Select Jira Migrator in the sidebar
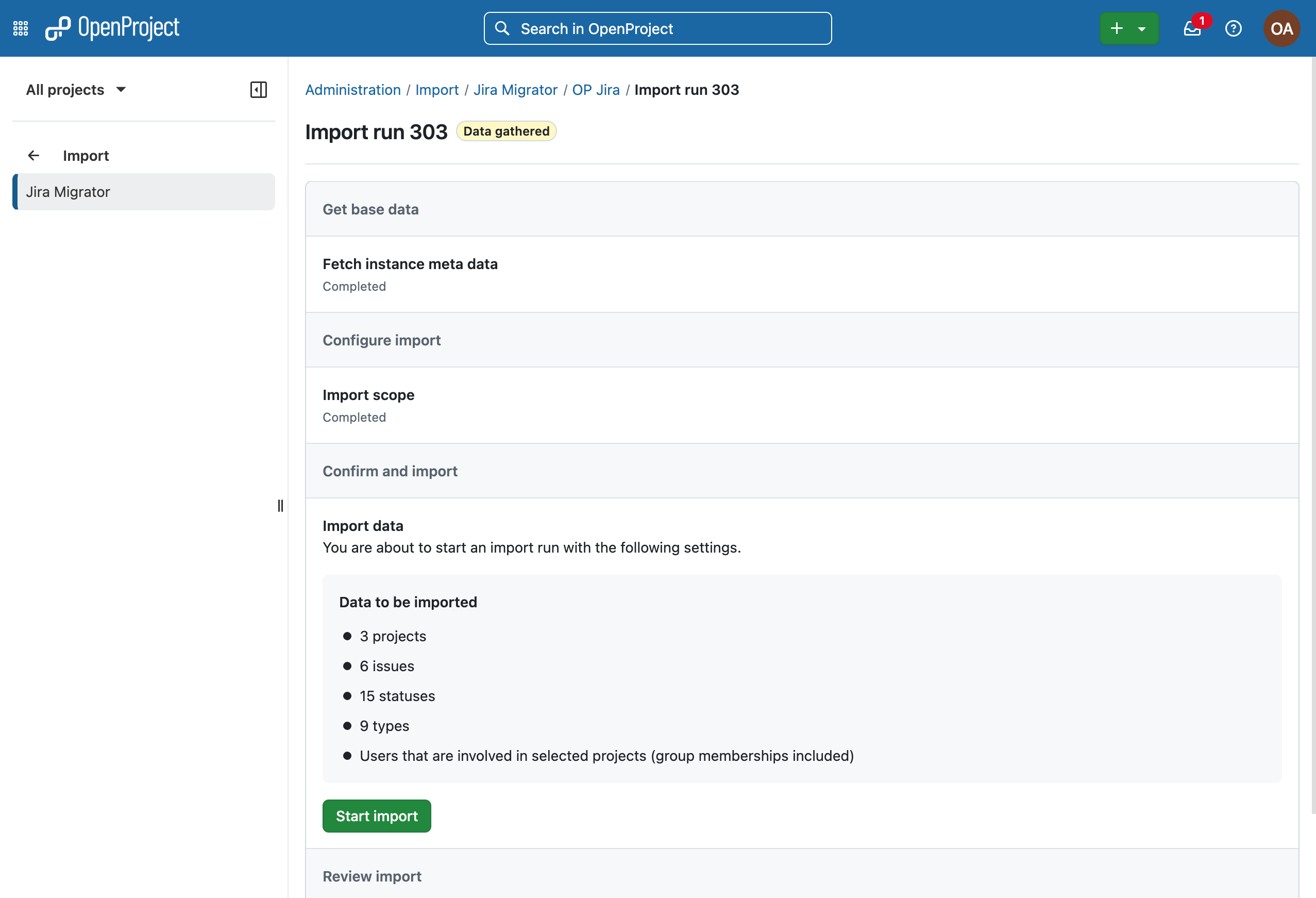This screenshot has width=1316, height=898. (144, 191)
